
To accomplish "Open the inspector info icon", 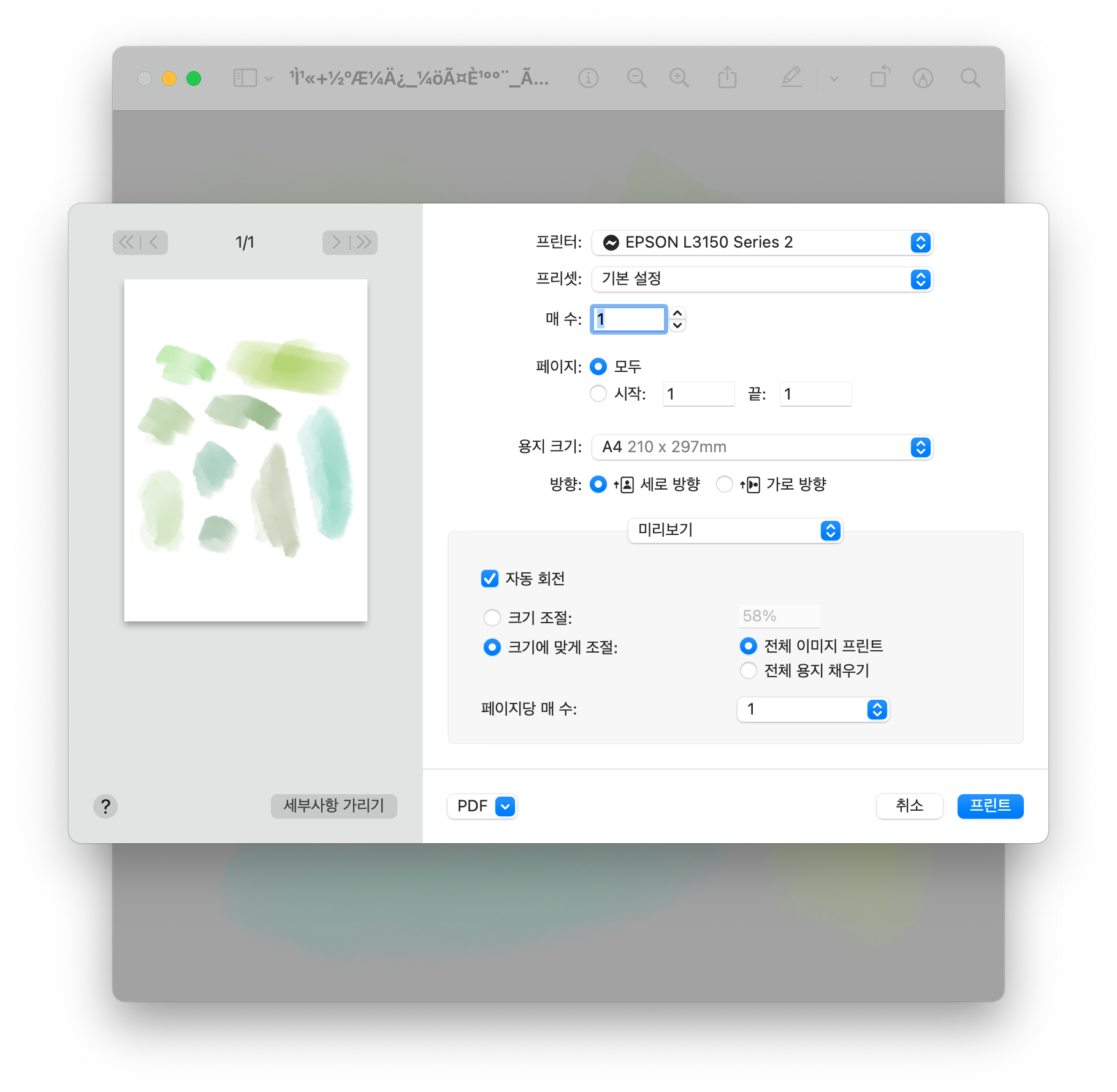I will [x=588, y=78].
